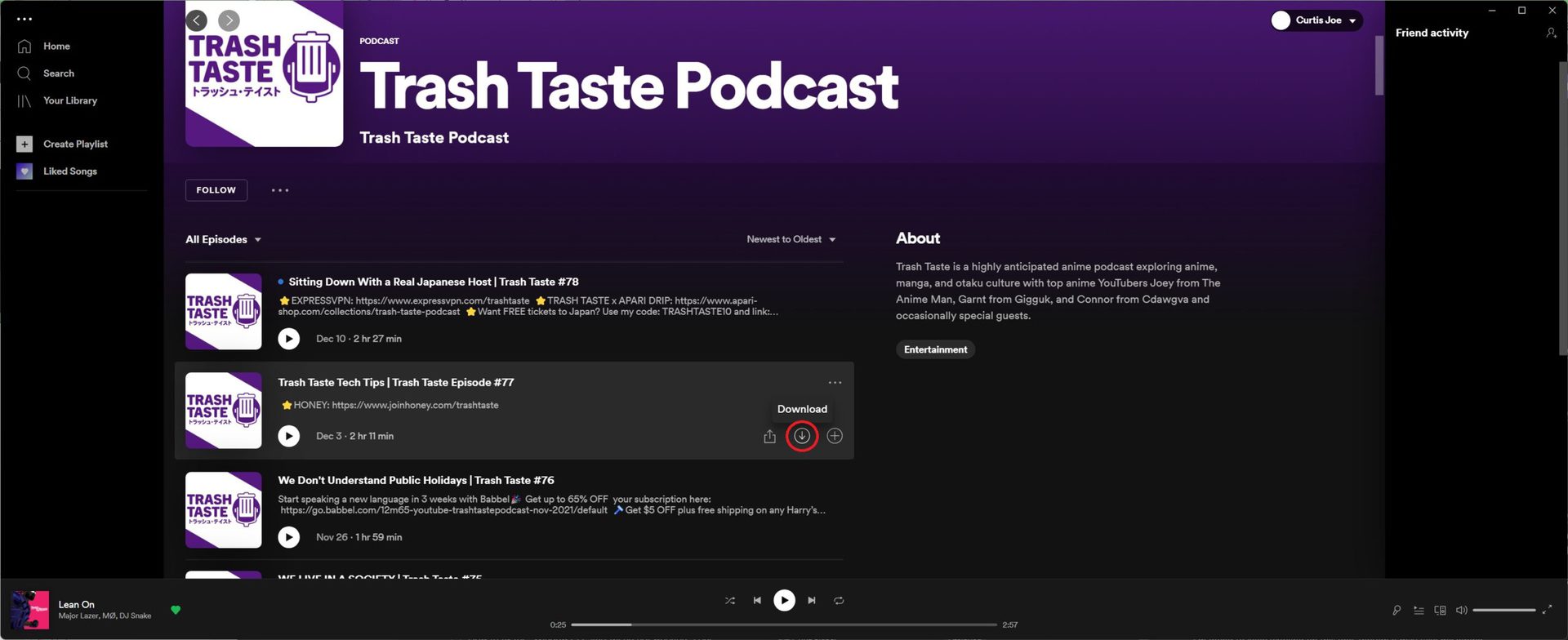Click the Trash Taste Podcast cover art
This screenshot has width=1568, height=640.
[x=264, y=74]
